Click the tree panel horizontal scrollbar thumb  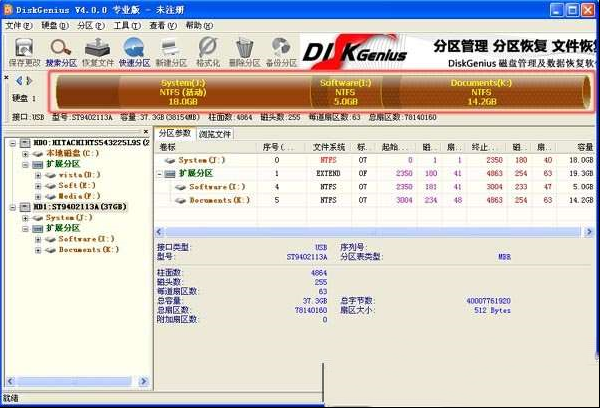pyautogui.click(x=74, y=381)
